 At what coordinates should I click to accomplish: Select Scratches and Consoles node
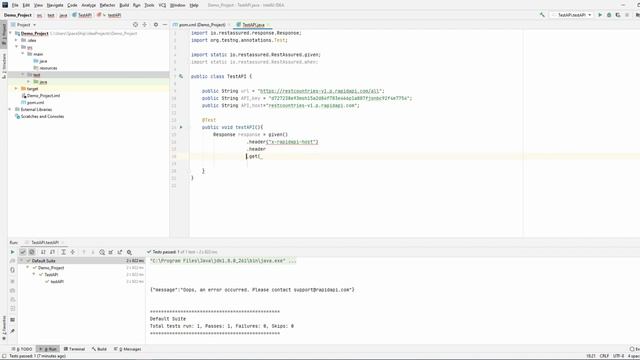point(42,116)
